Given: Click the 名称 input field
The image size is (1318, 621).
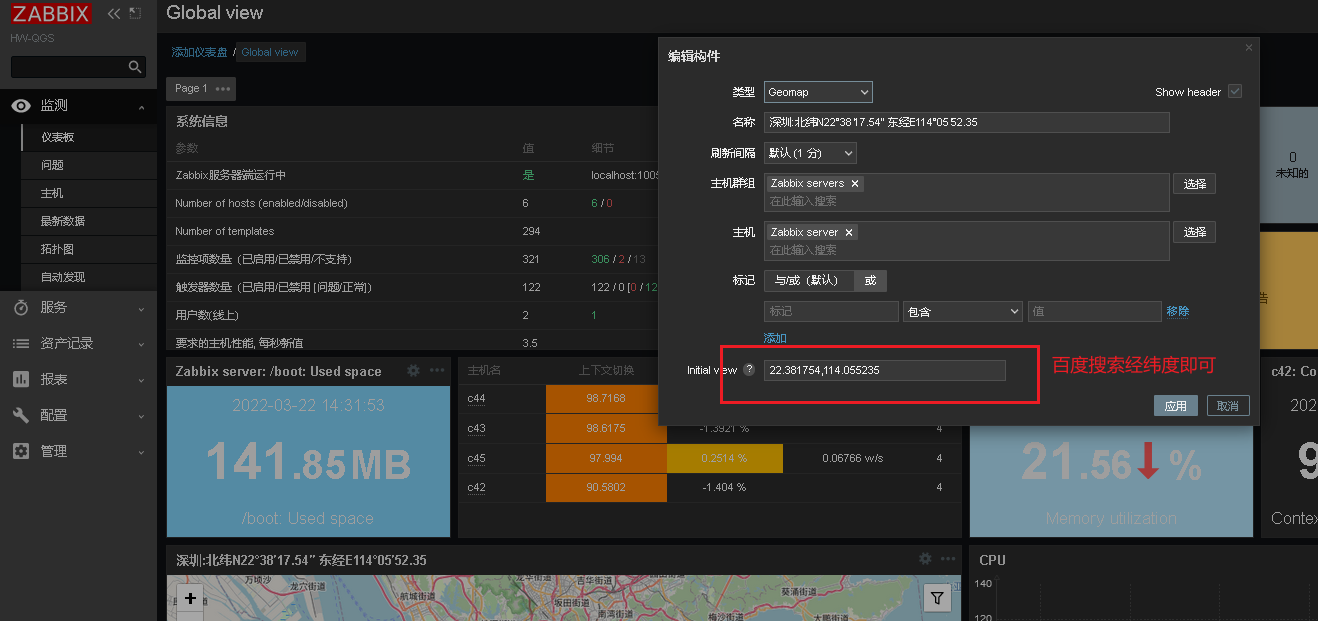Looking at the screenshot, I should pos(967,122).
